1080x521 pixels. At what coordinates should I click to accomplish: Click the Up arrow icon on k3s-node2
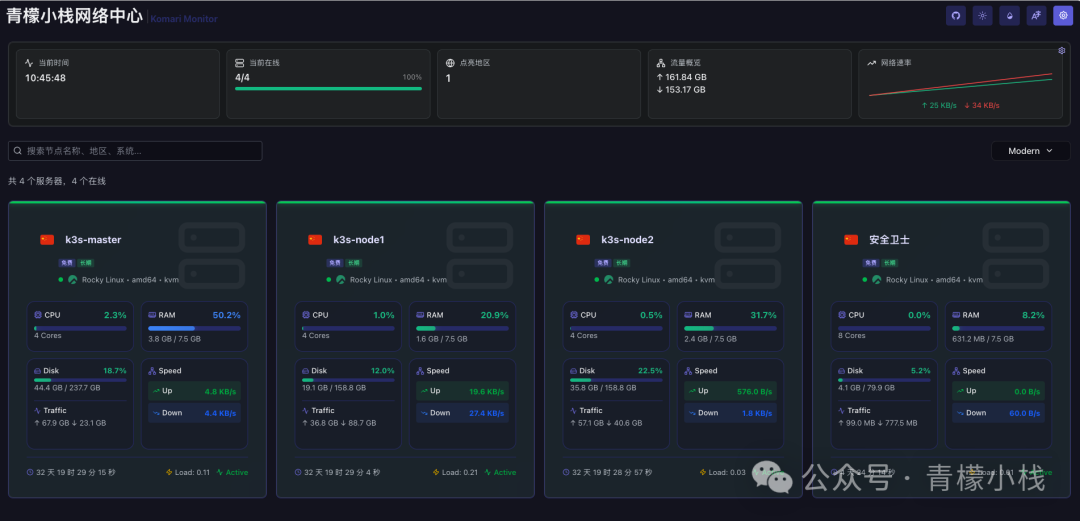click(691, 391)
